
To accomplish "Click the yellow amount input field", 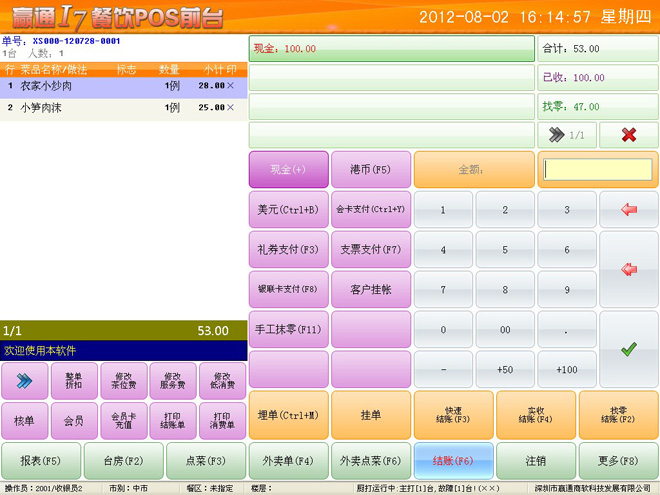I will 597,170.
